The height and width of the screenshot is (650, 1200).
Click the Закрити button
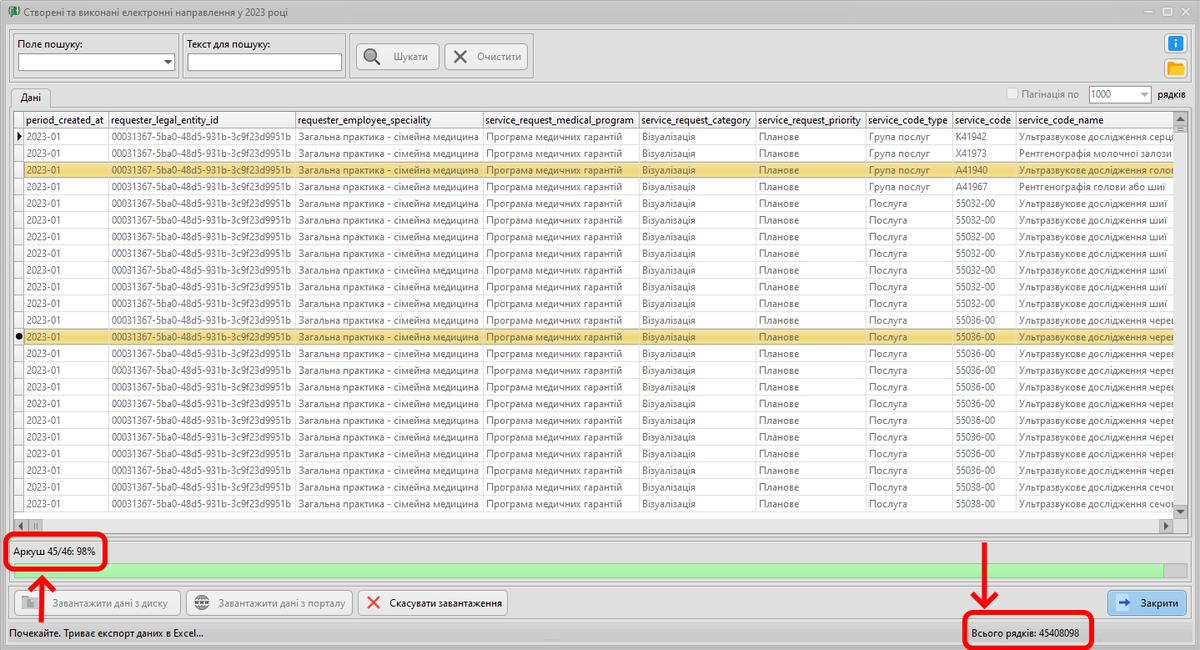point(1147,603)
